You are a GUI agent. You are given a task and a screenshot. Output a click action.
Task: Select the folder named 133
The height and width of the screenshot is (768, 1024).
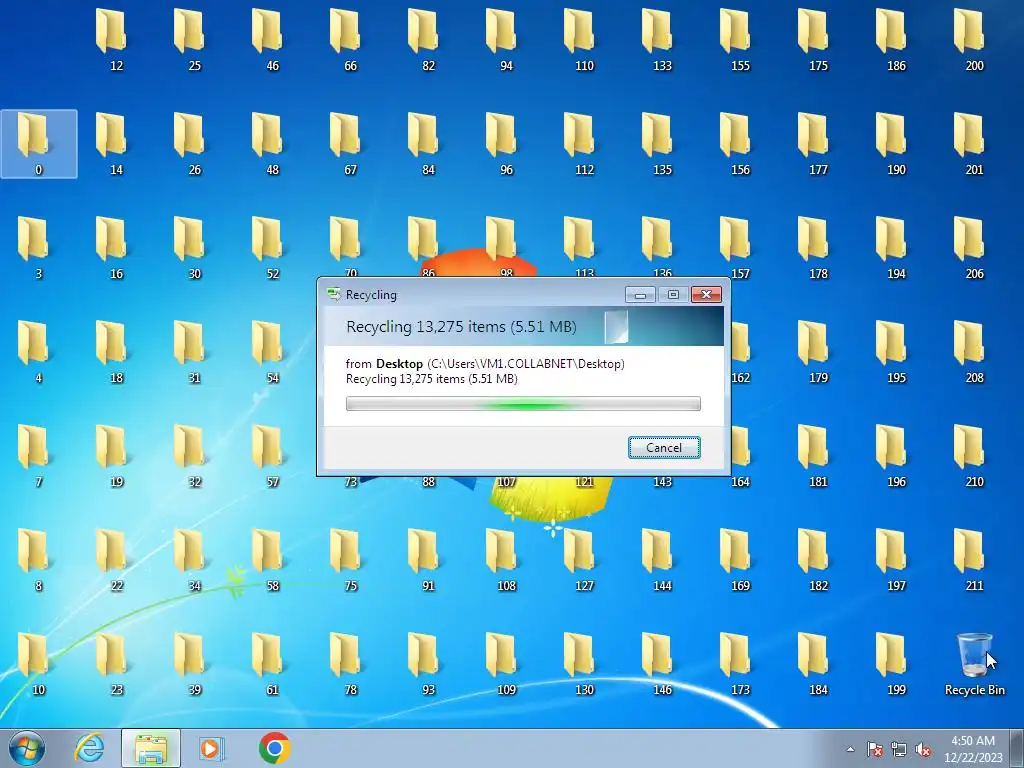662,40
